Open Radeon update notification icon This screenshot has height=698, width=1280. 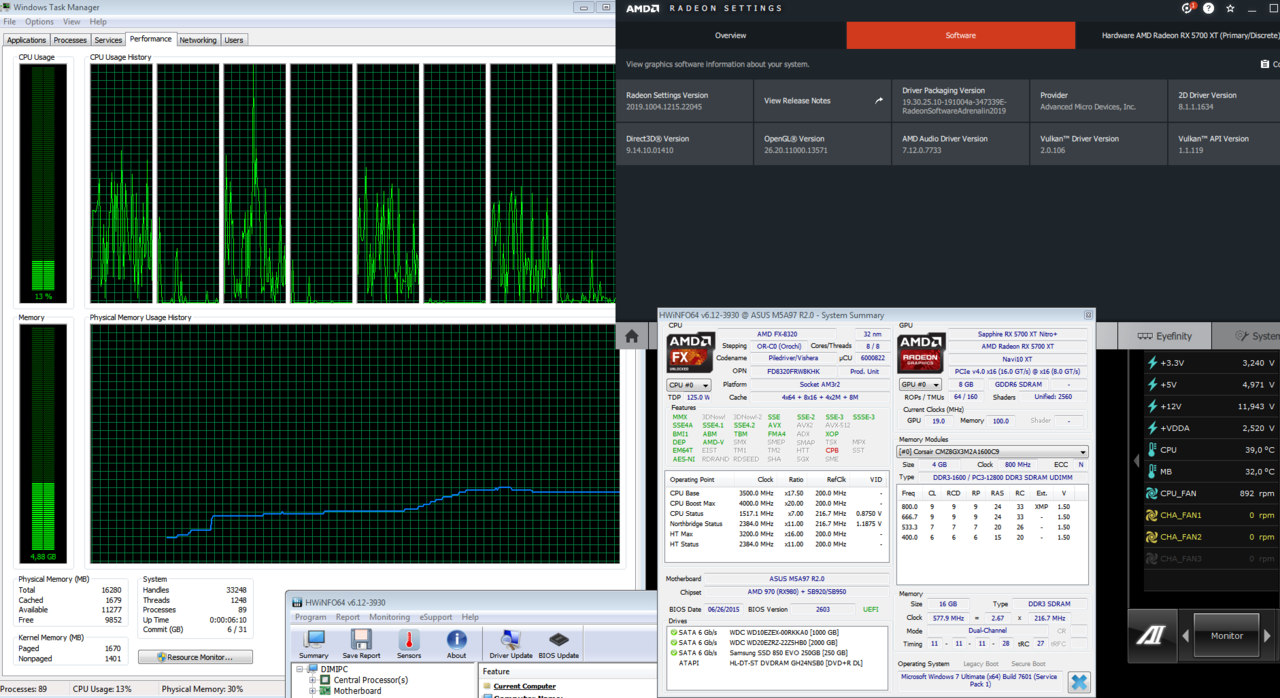tap(1187, 8)
